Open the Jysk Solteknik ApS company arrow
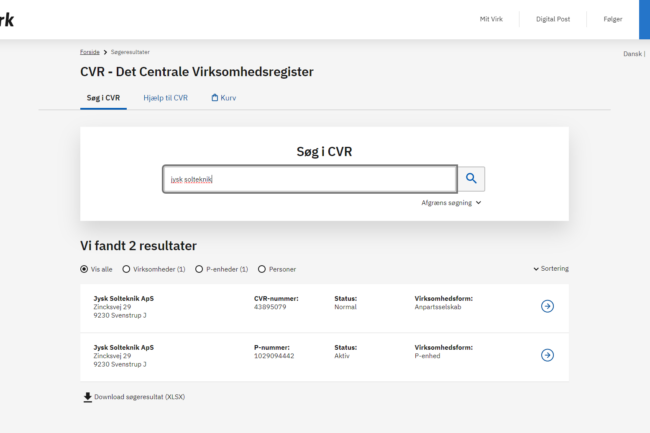Image resolution: width=650 pixels, height=433 pixels. [547, 306]
